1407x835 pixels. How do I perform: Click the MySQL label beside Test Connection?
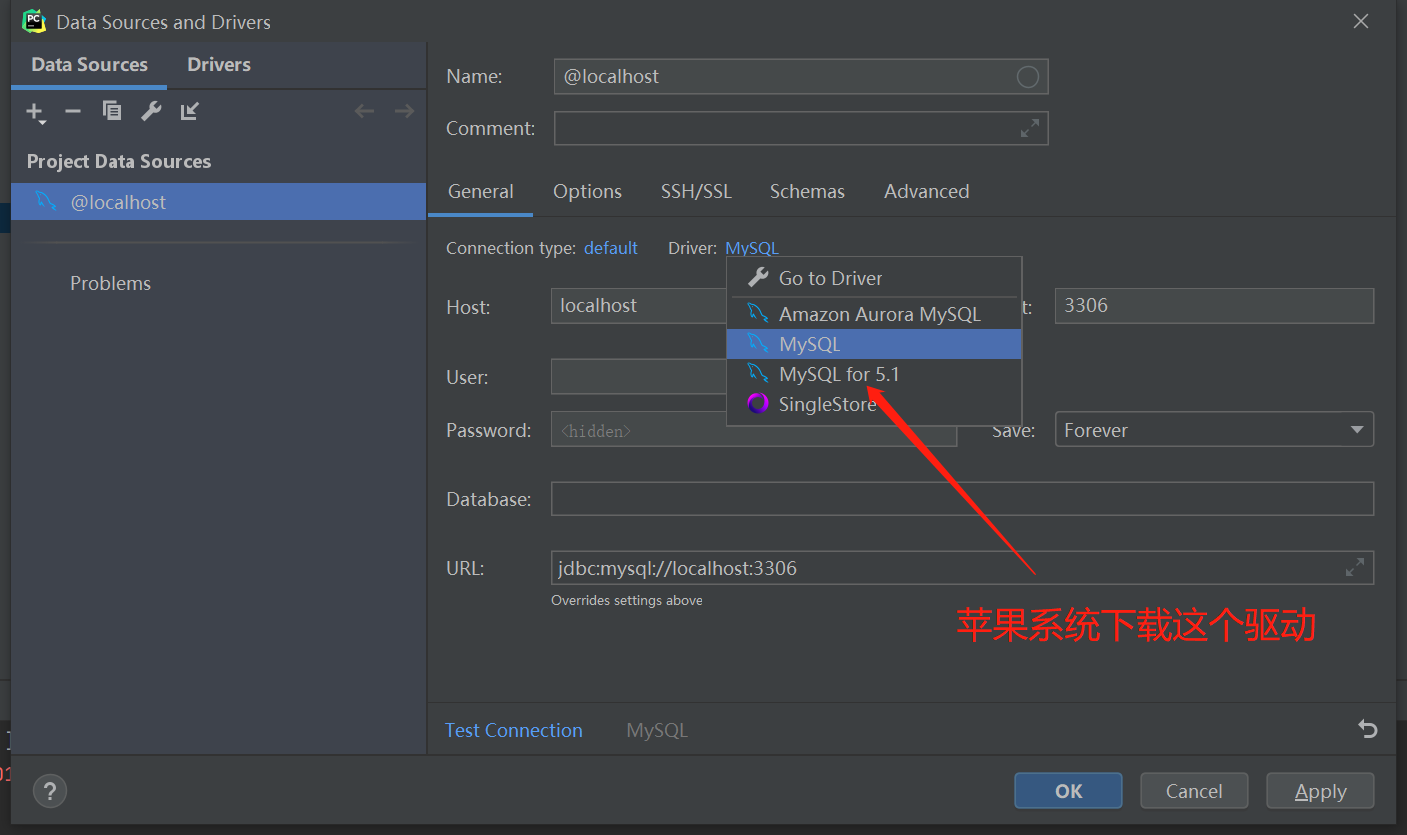point(657,730)
